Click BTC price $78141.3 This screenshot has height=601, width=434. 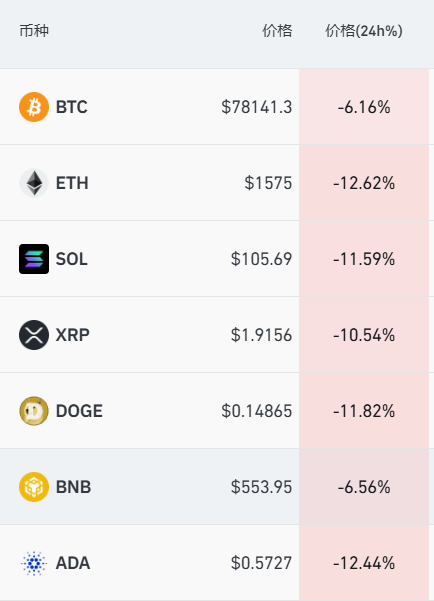click(x=256, y=107)
